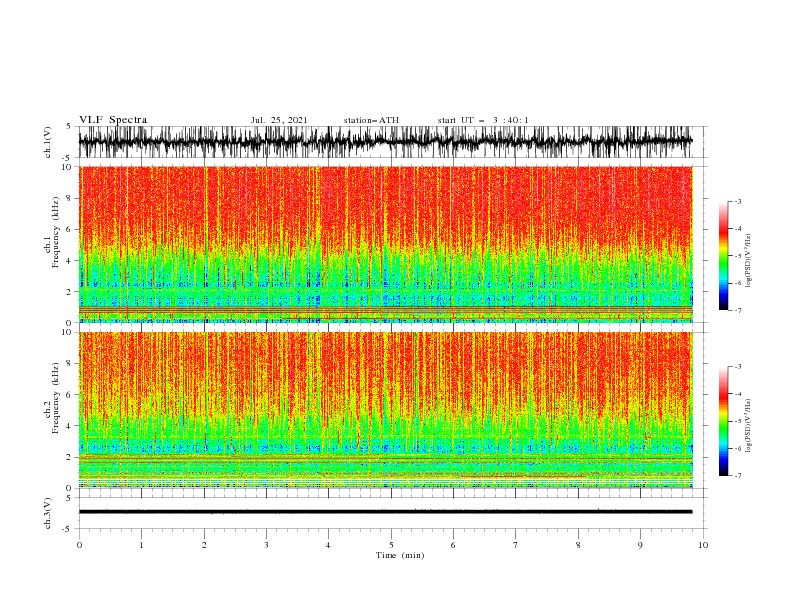Click the 'station=ATH' label
The height and width of the screenshot is (612, 792).
click(371, 120)
